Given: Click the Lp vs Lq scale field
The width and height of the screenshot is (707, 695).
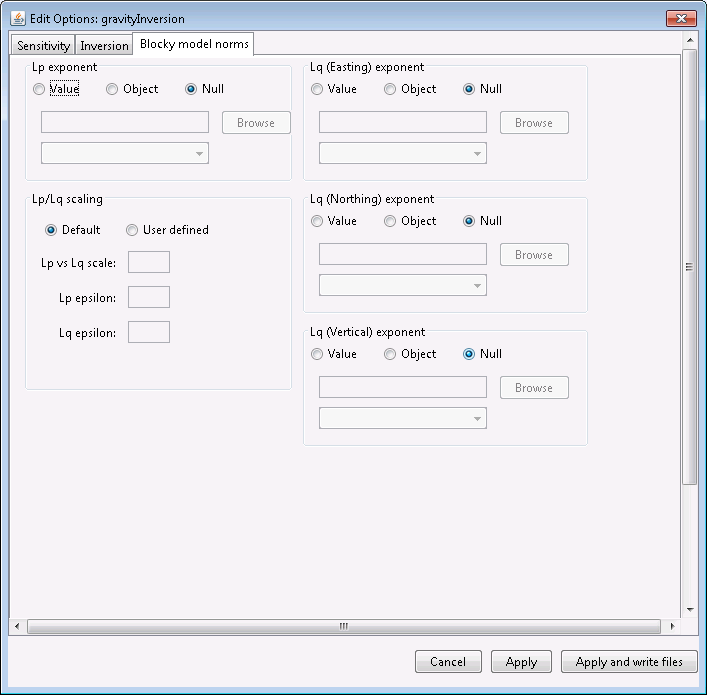Looking at the screenshot, I should coord(149,262).
